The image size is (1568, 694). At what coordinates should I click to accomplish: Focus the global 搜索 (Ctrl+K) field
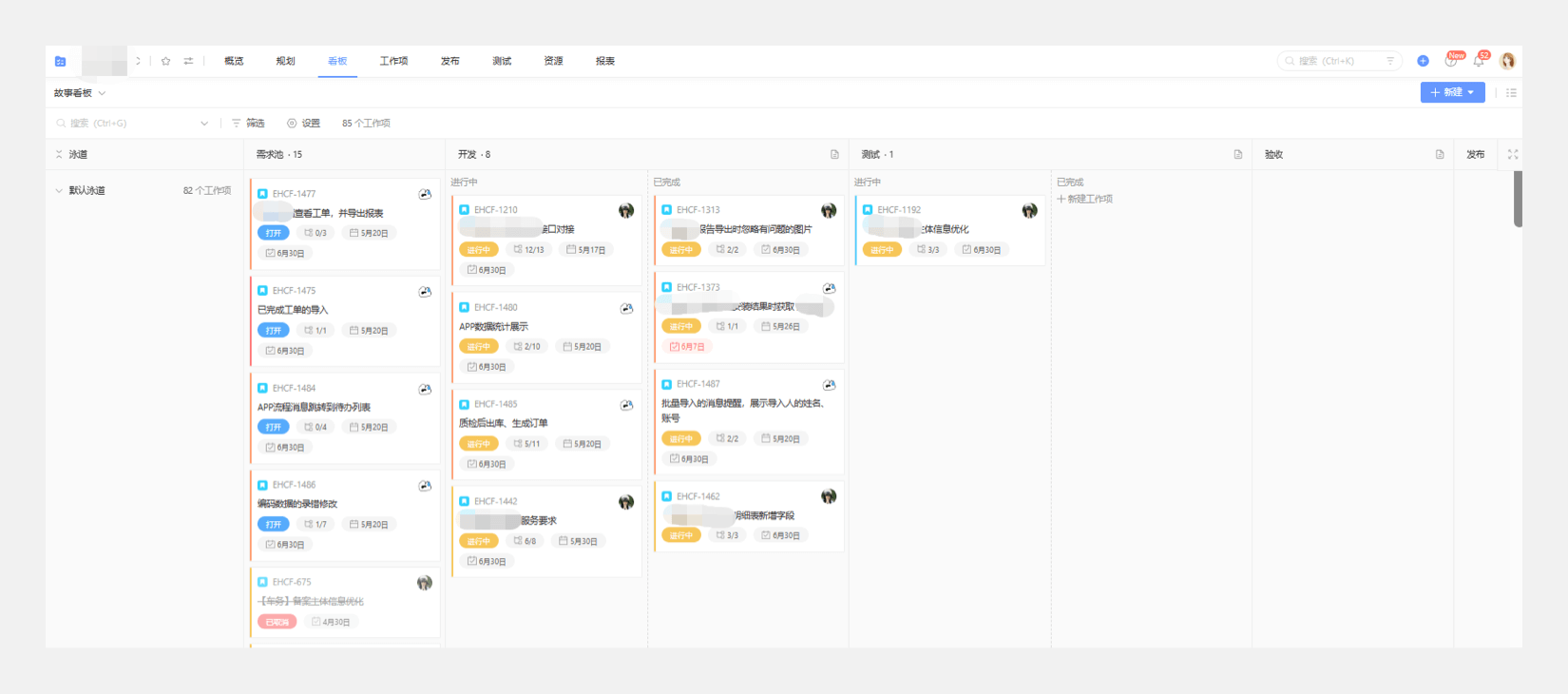point(1330,61)
